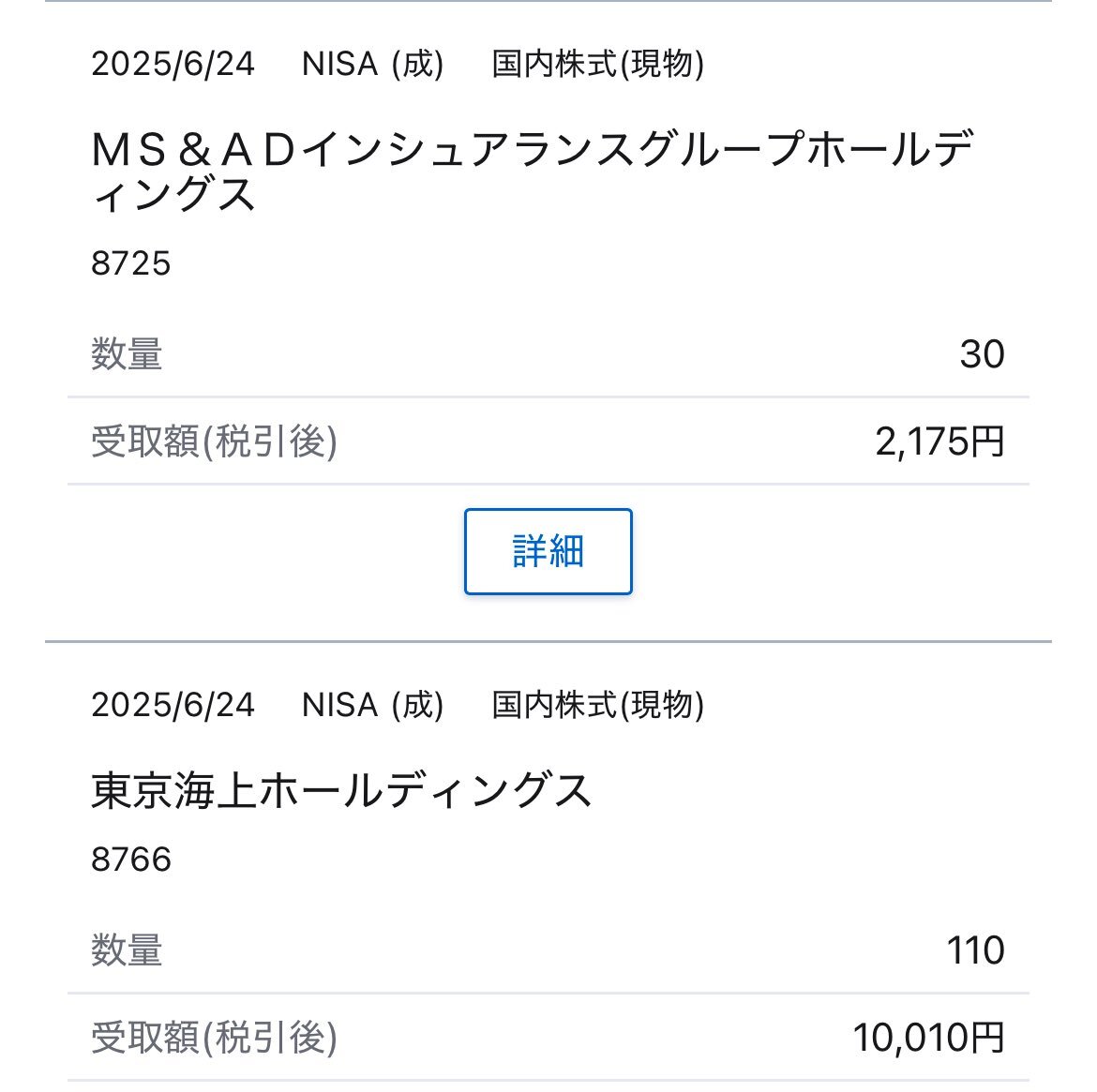
Task: Select 受取額(税引後) label above 詳細 button
Action: click(214, 441)
